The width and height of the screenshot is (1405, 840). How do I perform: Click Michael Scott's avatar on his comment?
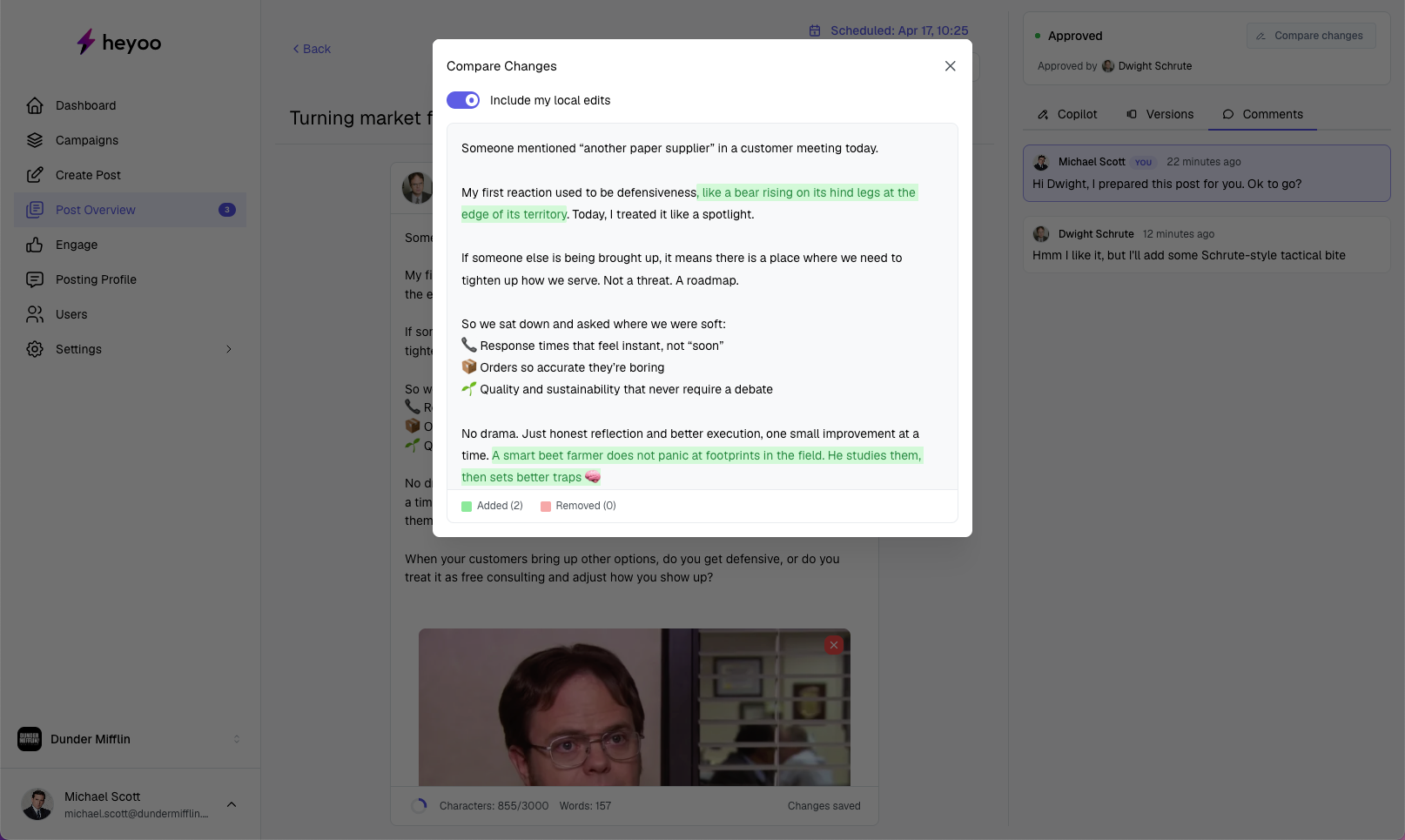1041,162
